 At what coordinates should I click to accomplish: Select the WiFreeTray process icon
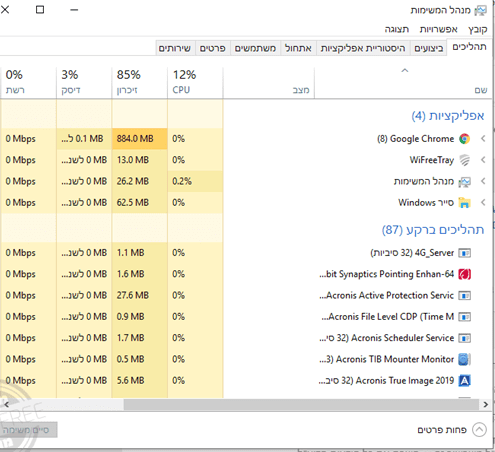point(465,160)
